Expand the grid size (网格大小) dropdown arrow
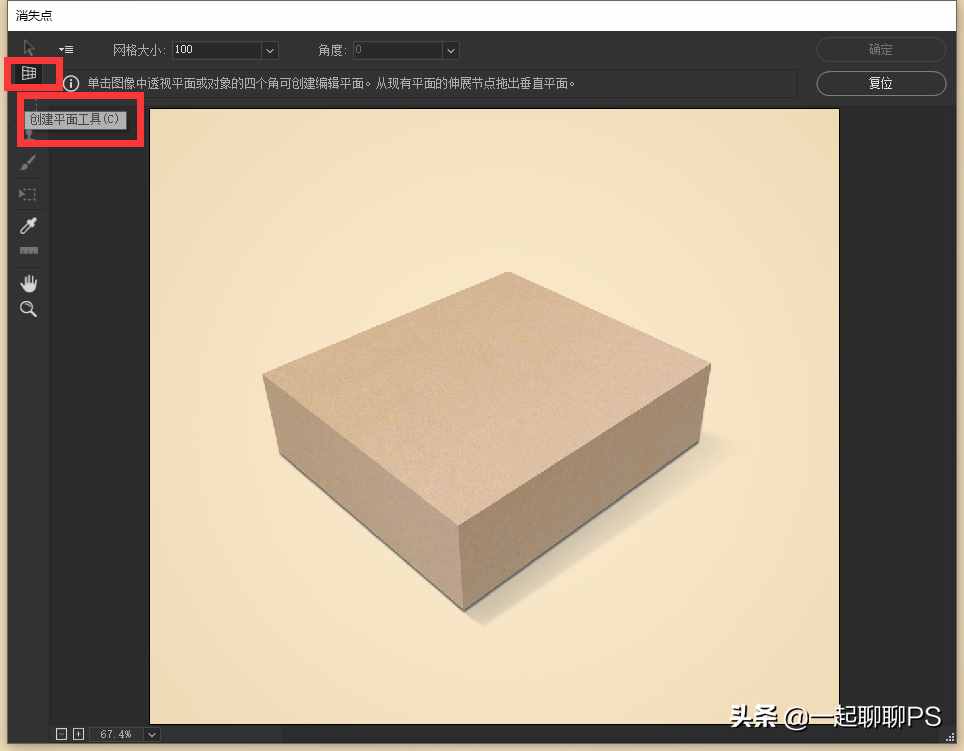 (270, 50)
